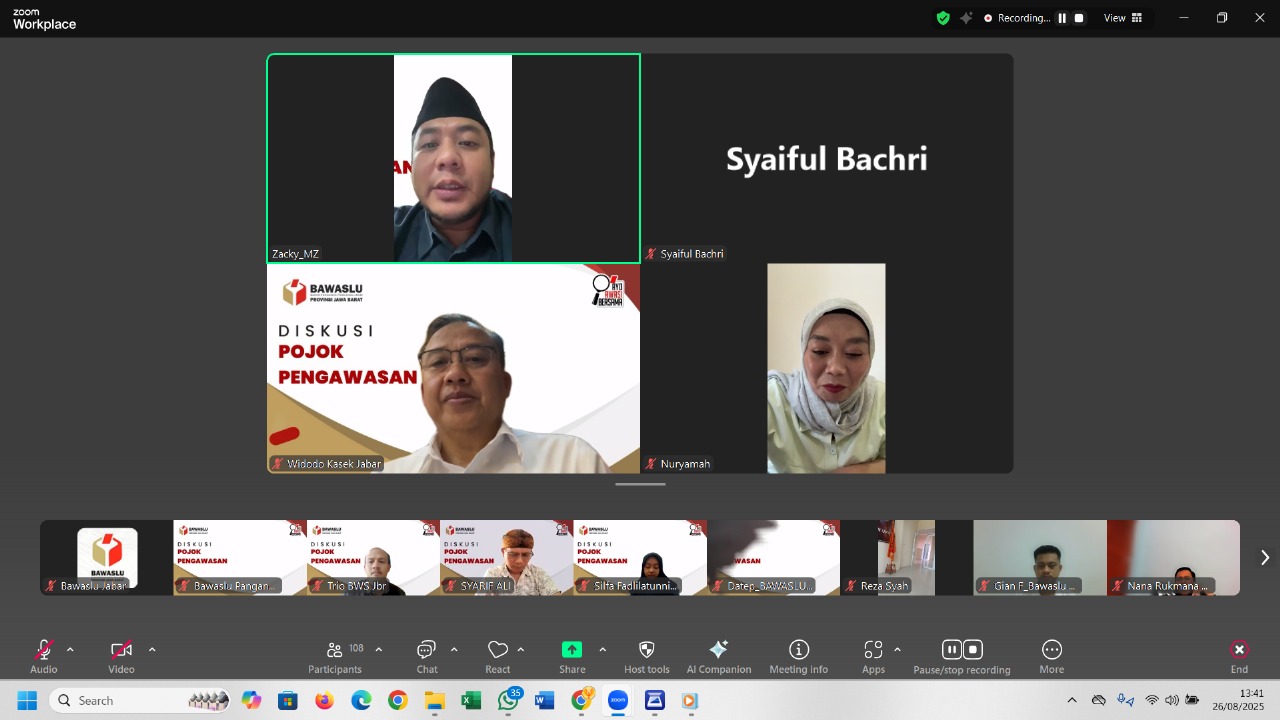Expand Video settings chevron

[151, 648]
